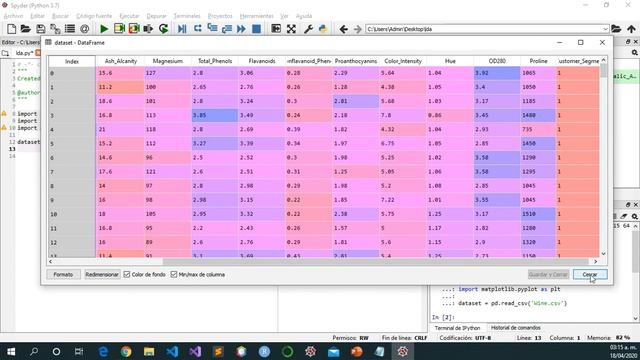The height and width of the screenshot is (360, 640).
Task: Open the Código fuente menu
Action: [x=94, y=16]
